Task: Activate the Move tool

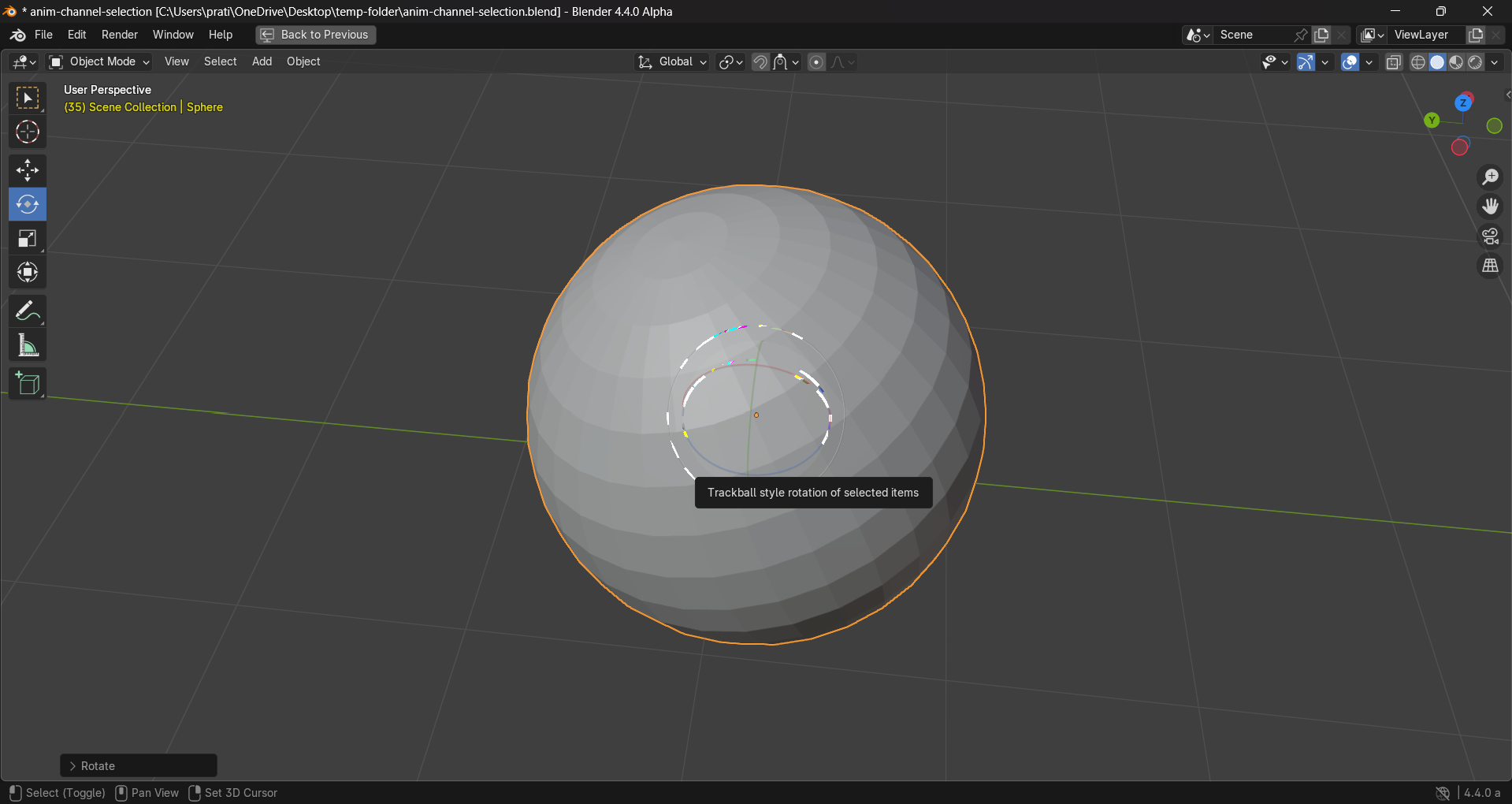Action: 28,170
